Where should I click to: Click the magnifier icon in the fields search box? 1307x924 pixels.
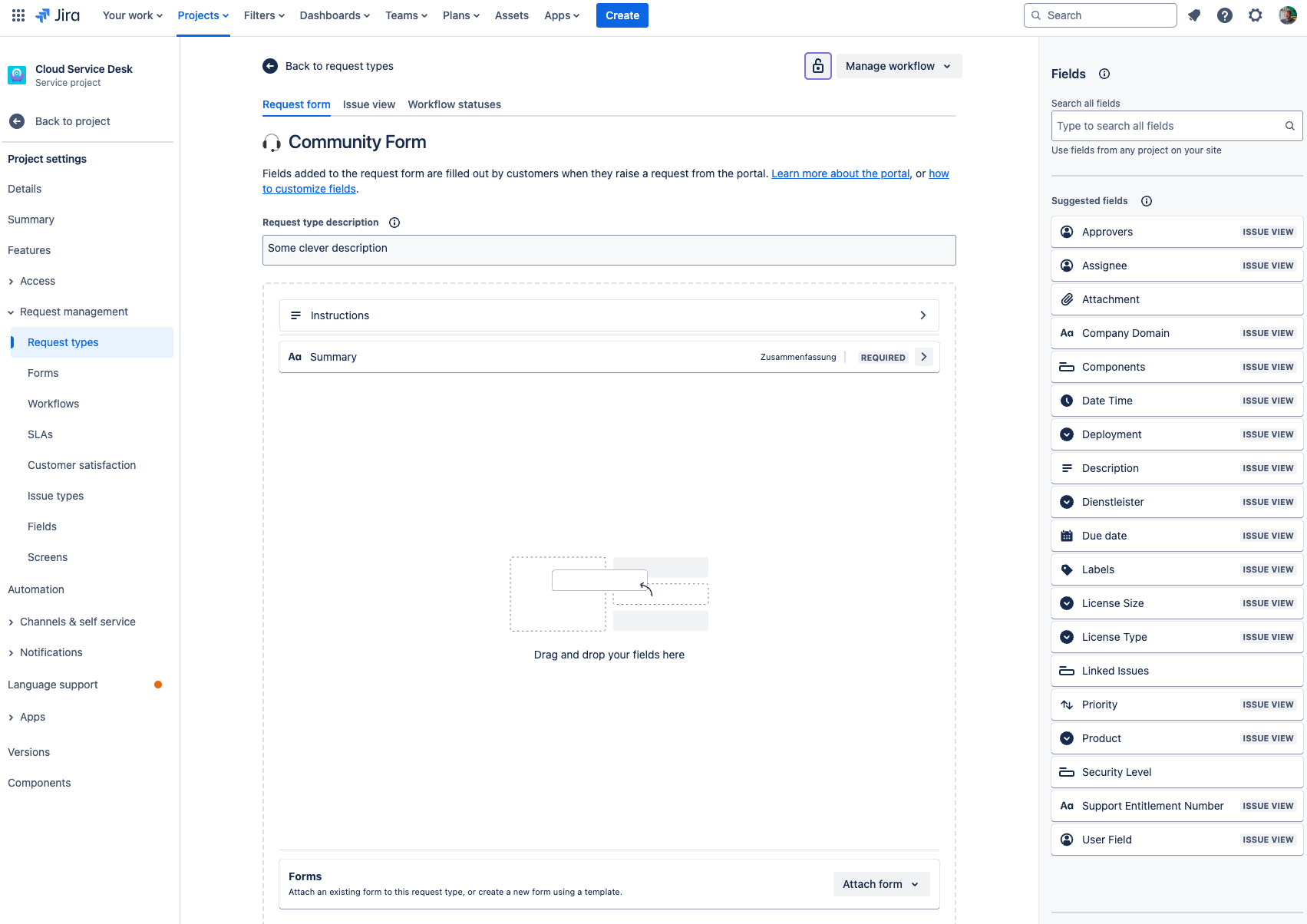click(x=1289, y=125)
